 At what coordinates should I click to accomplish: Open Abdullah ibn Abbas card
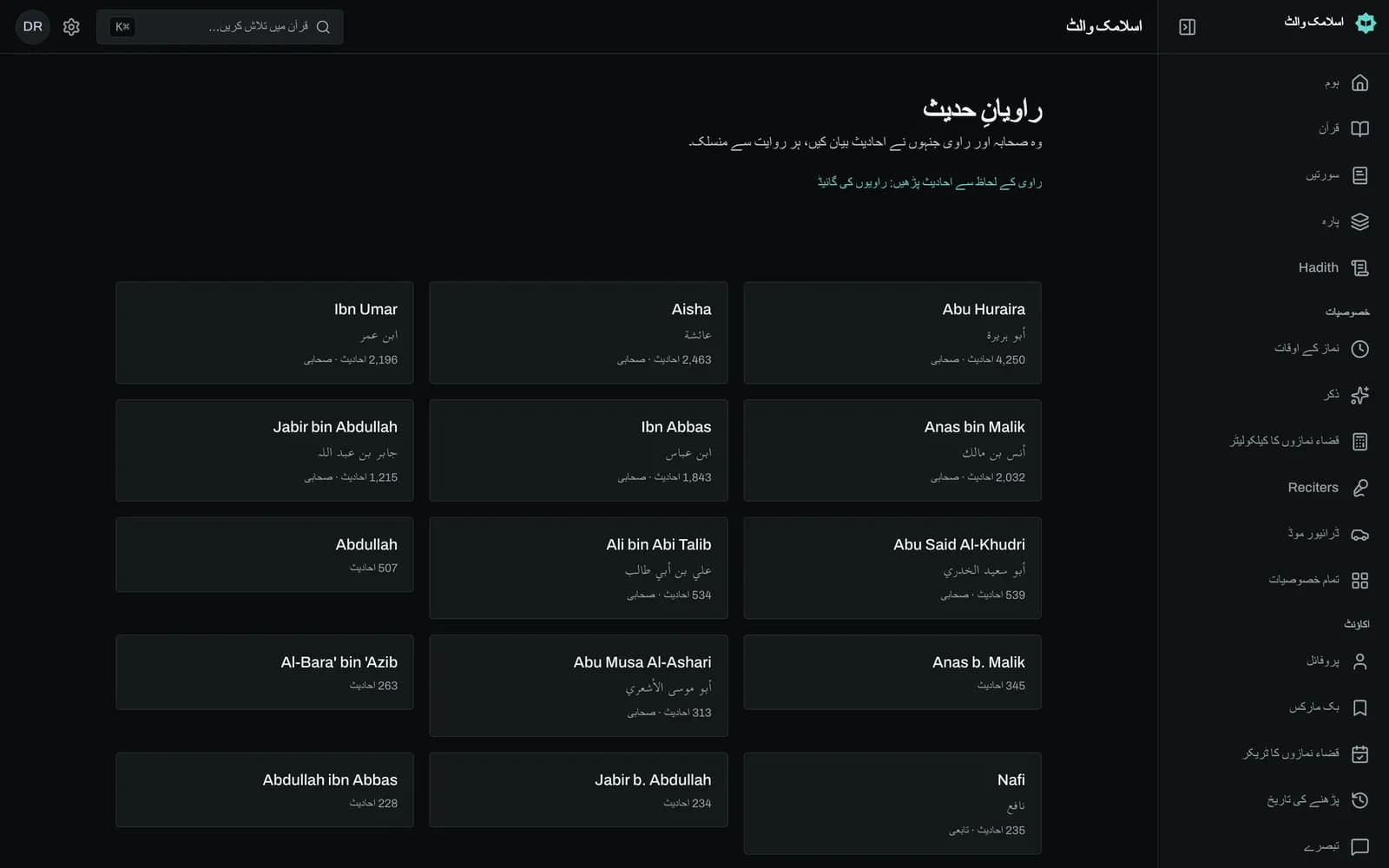point(265,790)
